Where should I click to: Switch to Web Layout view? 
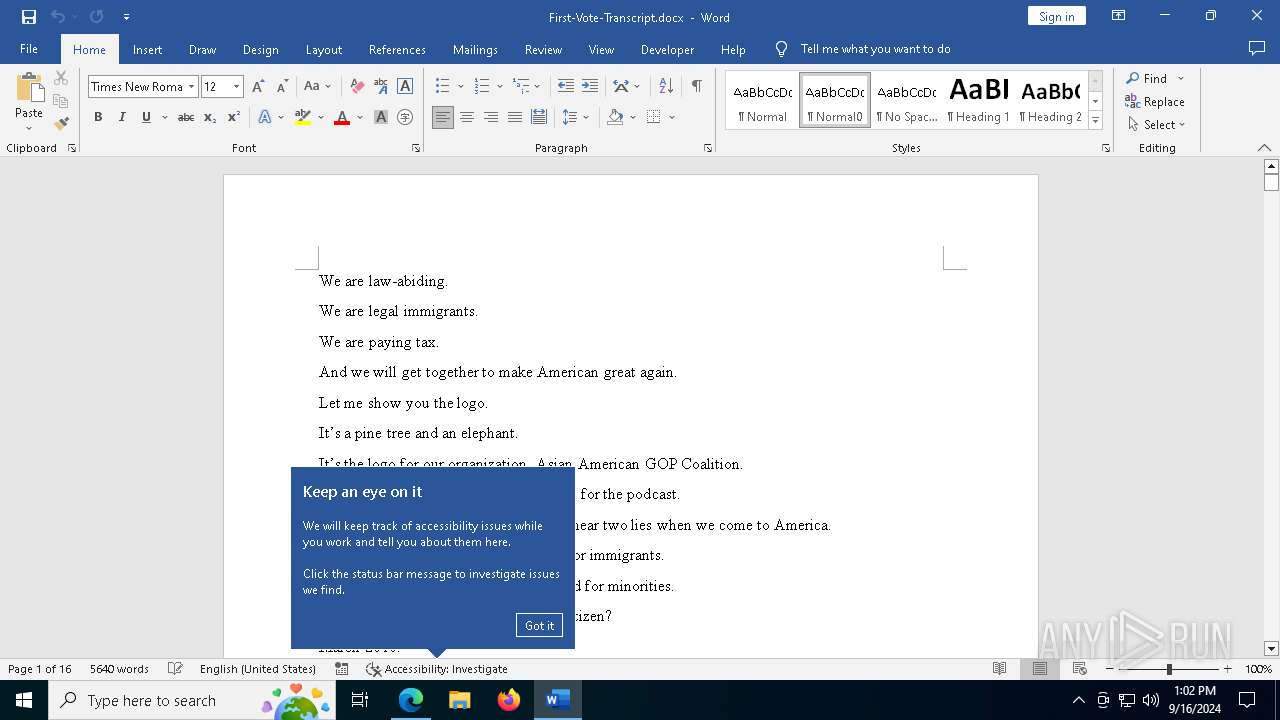(1079, 669)
